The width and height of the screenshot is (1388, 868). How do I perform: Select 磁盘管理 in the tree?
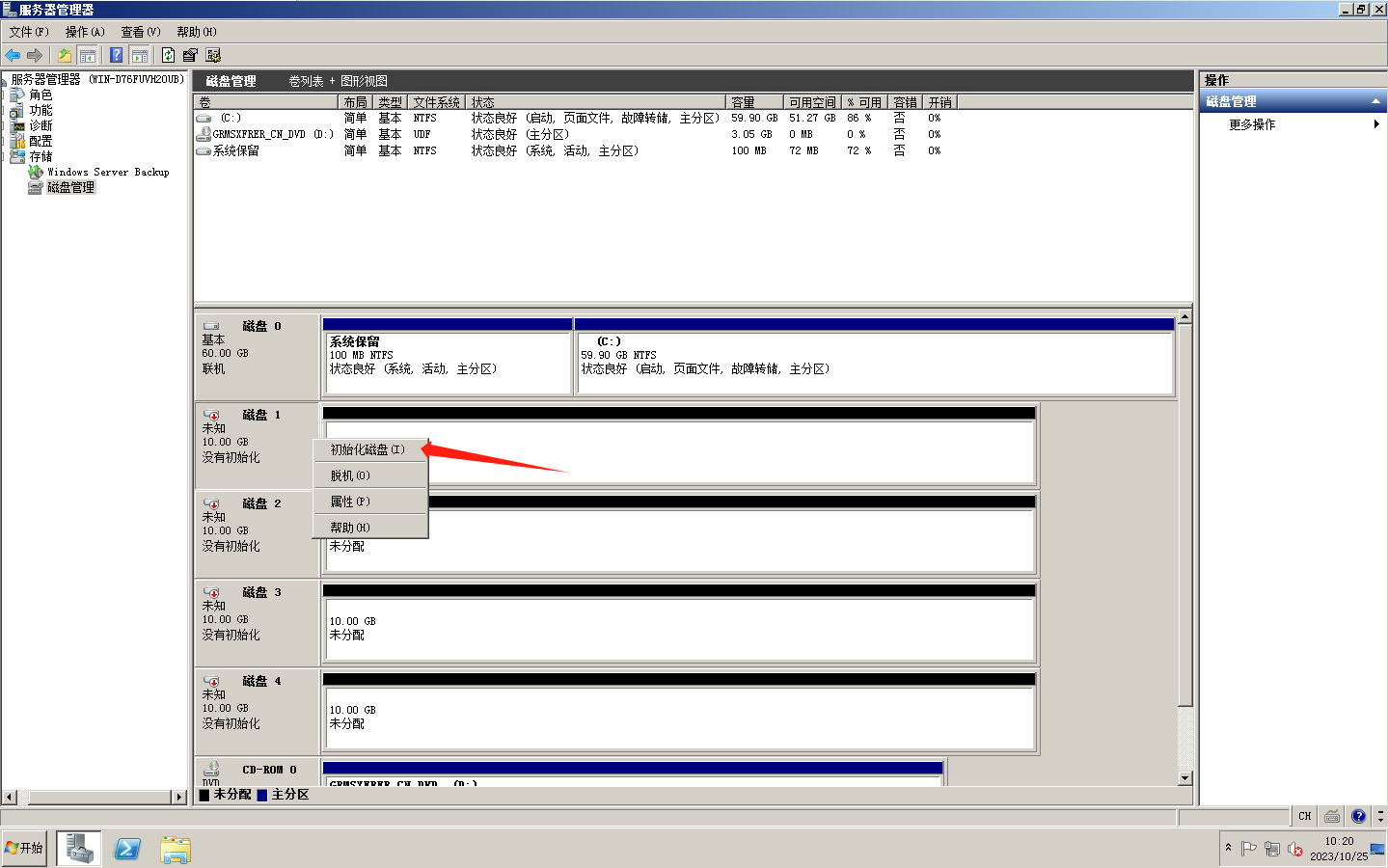click(70, 187)
